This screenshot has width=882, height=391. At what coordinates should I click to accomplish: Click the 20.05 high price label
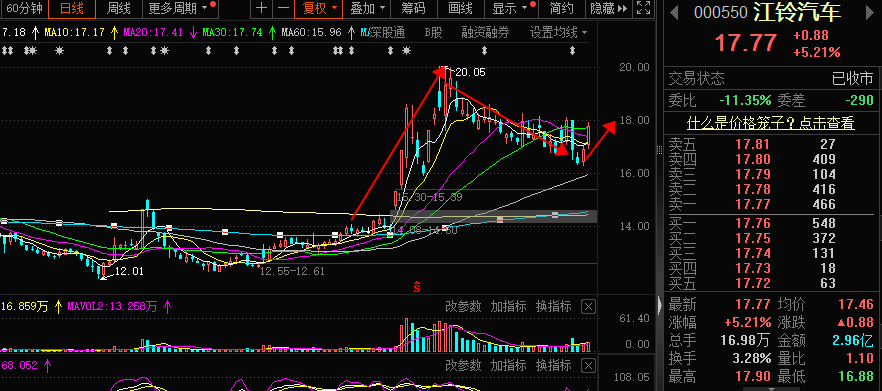tap(470, 72)
